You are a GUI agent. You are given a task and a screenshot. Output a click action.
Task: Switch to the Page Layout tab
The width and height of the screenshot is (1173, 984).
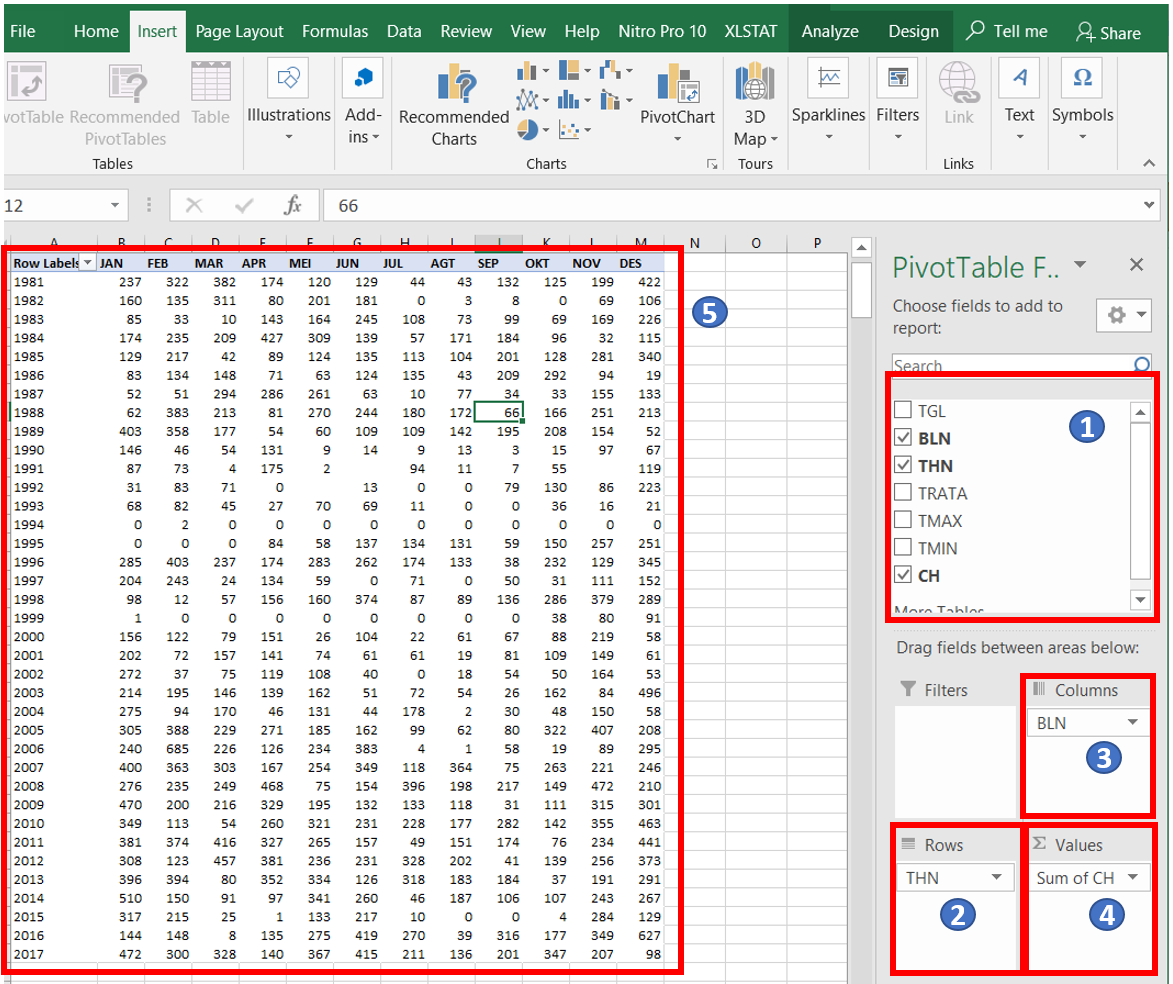[x=239, y=31]
